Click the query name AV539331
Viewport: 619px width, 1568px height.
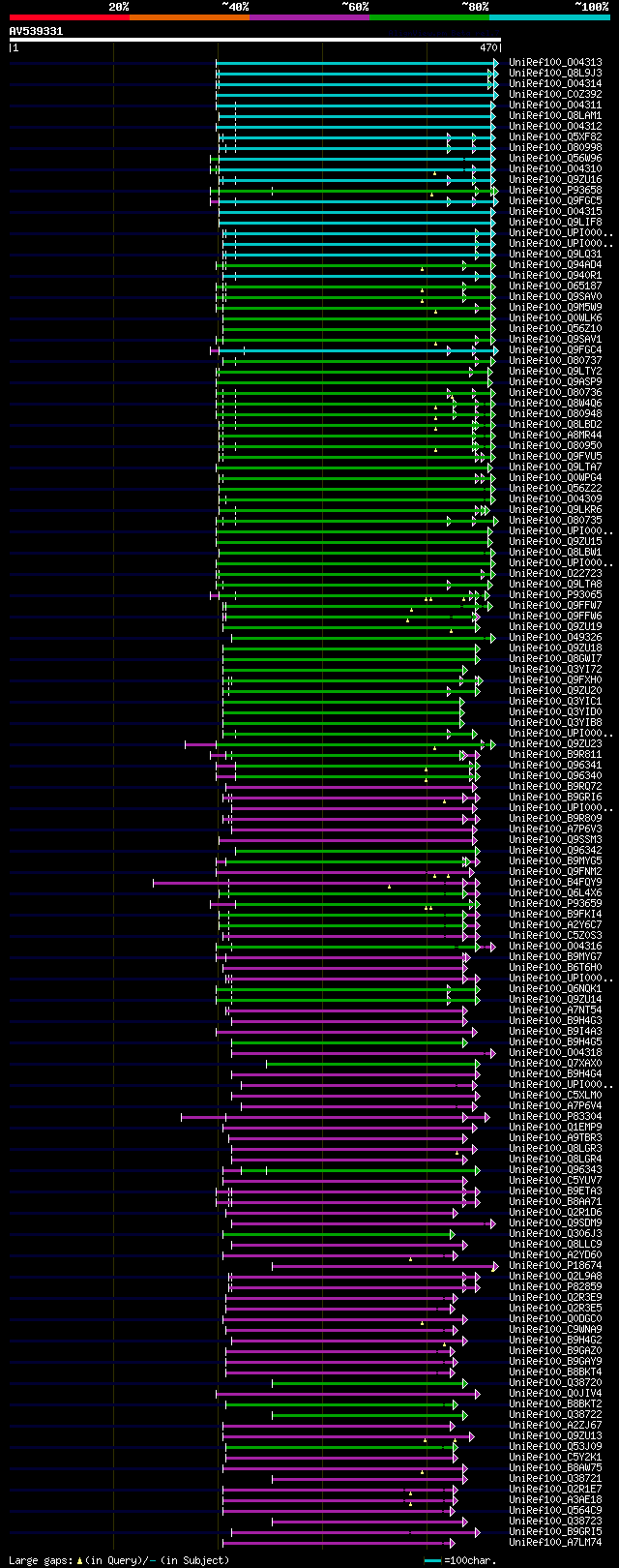coord(36,31)
